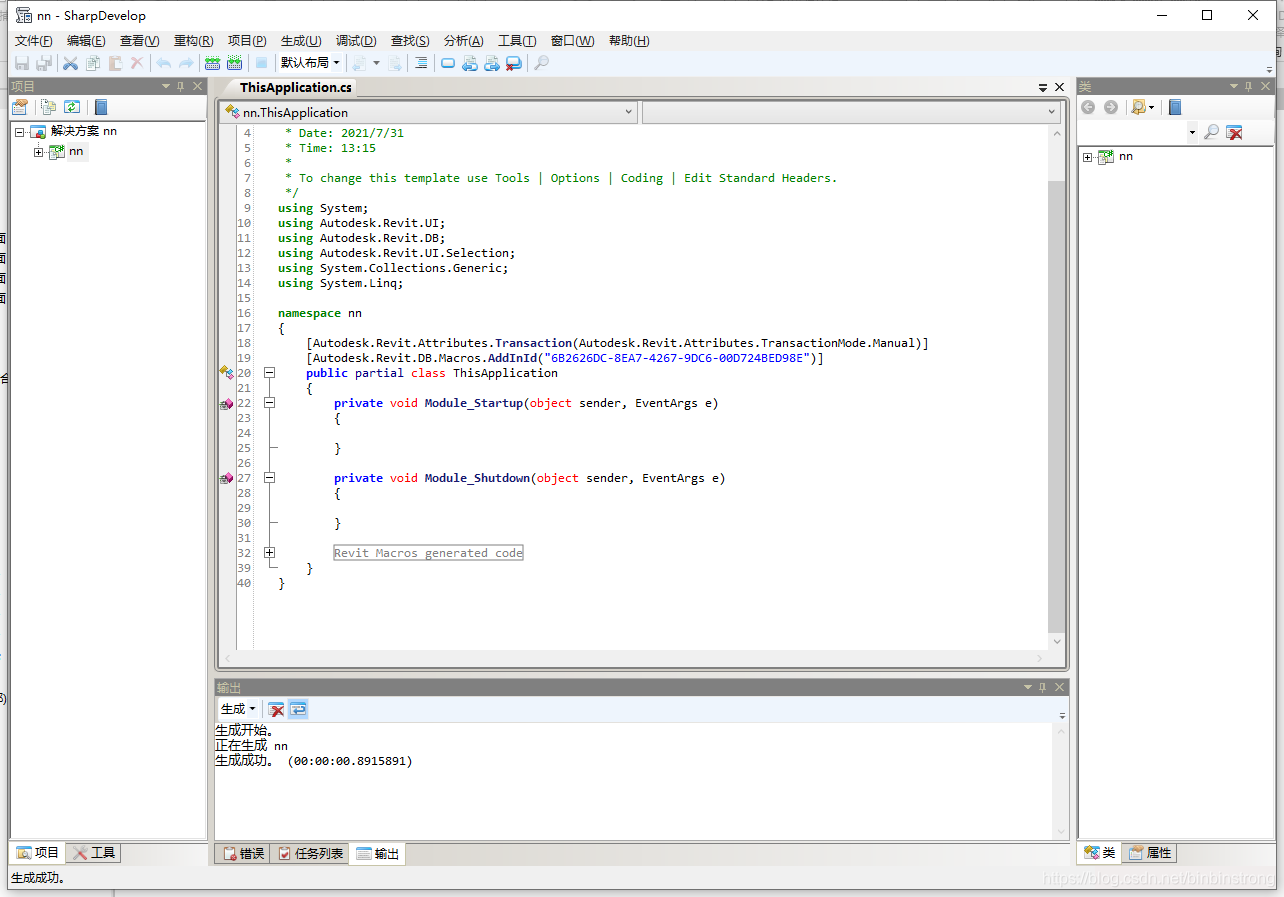Open the 工具(T) menu
Screen dimensions: 1284x897
coord(517,41)
